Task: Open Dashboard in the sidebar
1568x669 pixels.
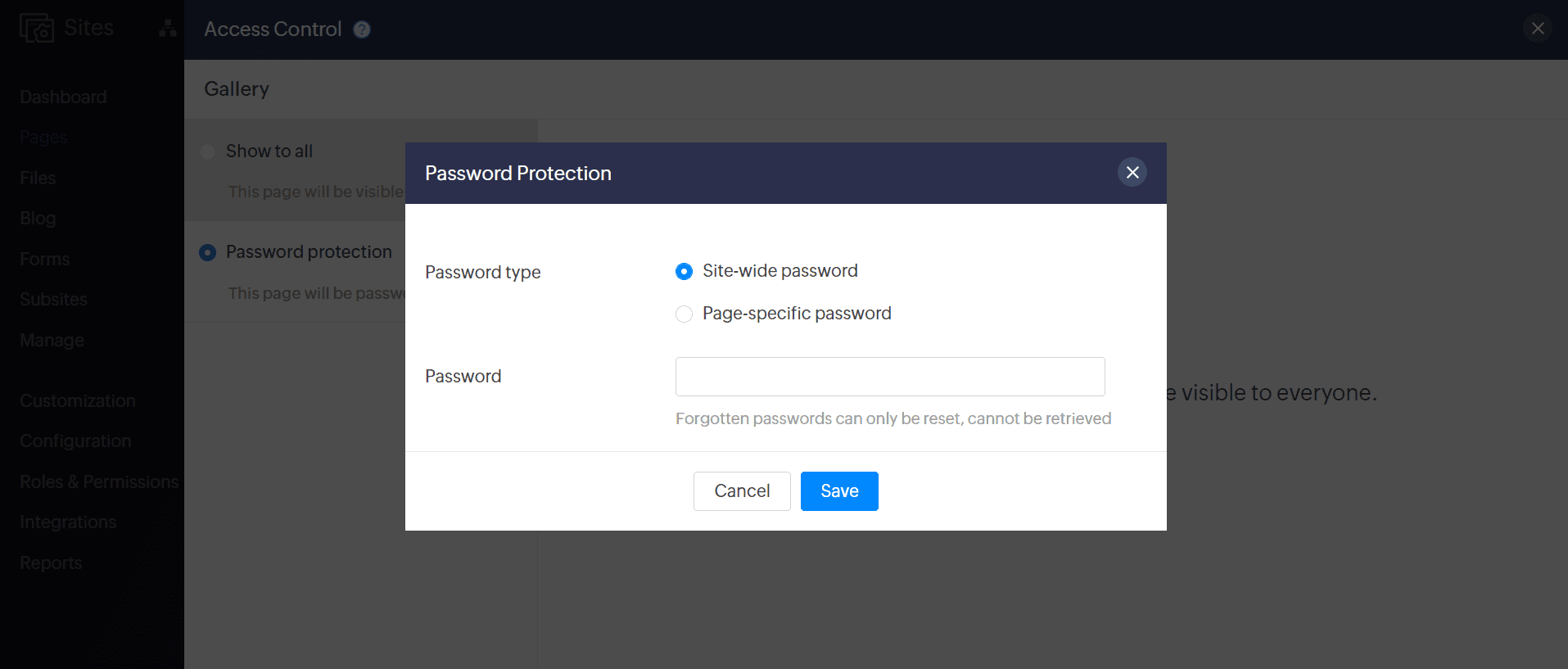Action: pos(63,97)
